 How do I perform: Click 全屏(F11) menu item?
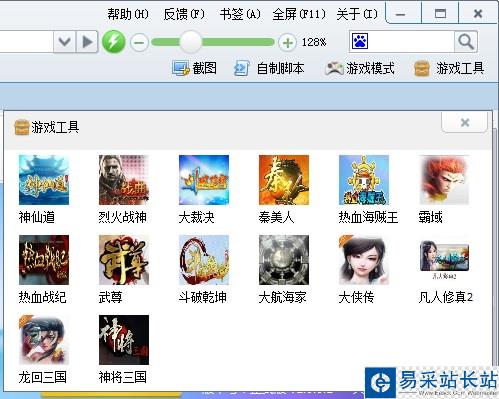(x=299, y=14)
